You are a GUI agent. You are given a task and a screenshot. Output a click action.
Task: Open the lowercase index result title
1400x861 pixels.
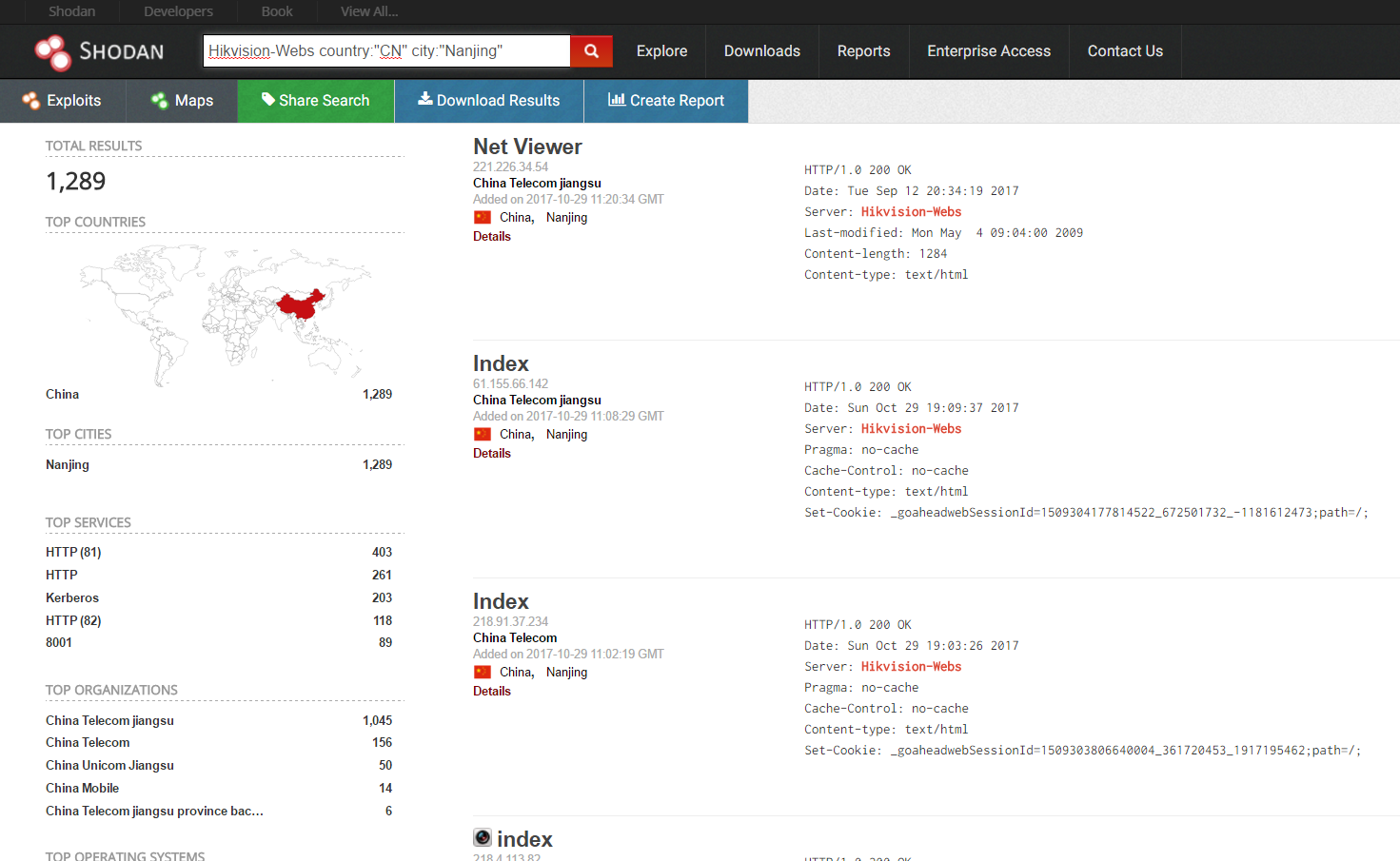[524, 839]
